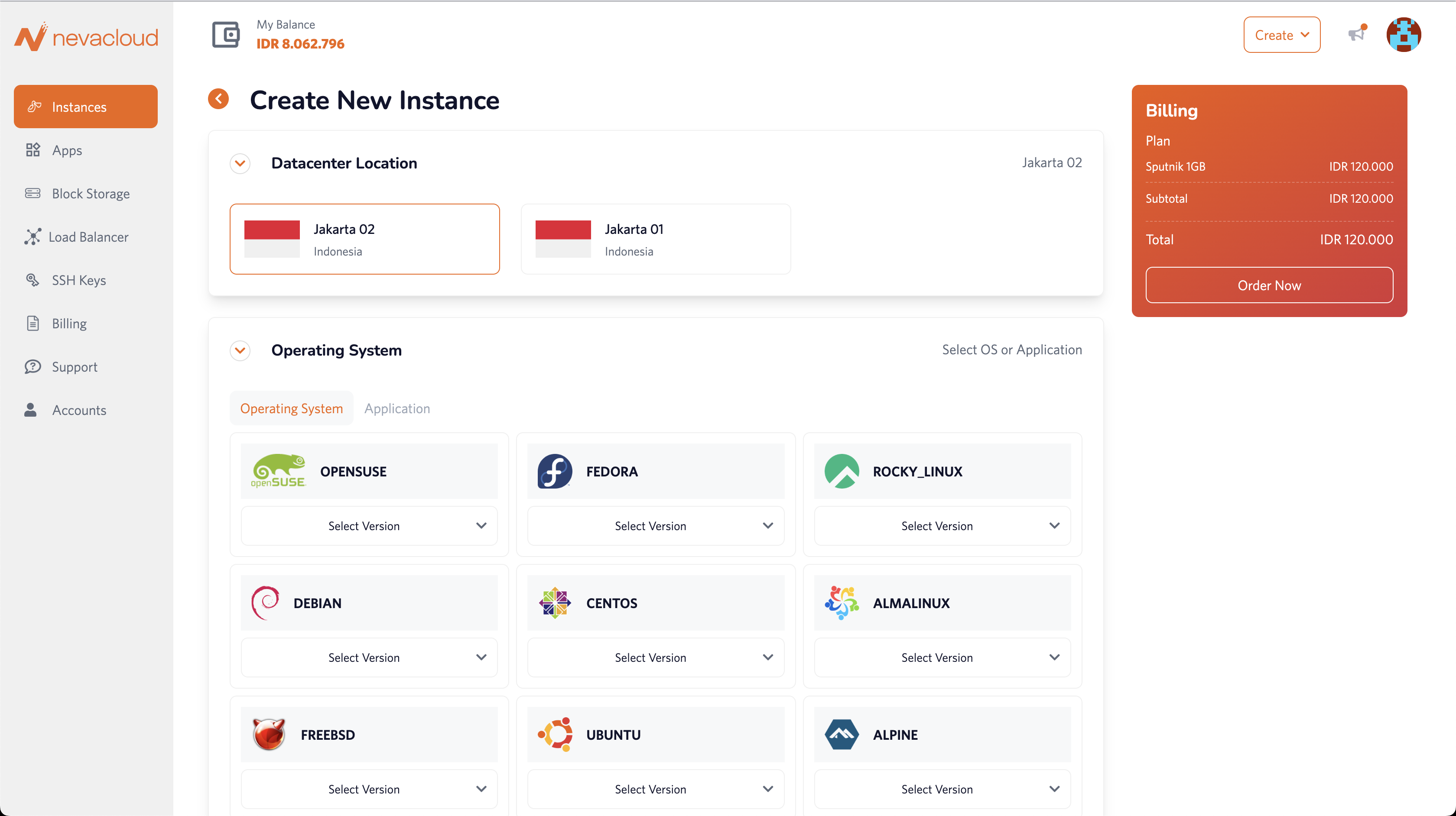Viewport: 1456px width, 816px height.
Task: Click the IDR 8.062.796 balance amount
Action: click(x=300, y=43)
